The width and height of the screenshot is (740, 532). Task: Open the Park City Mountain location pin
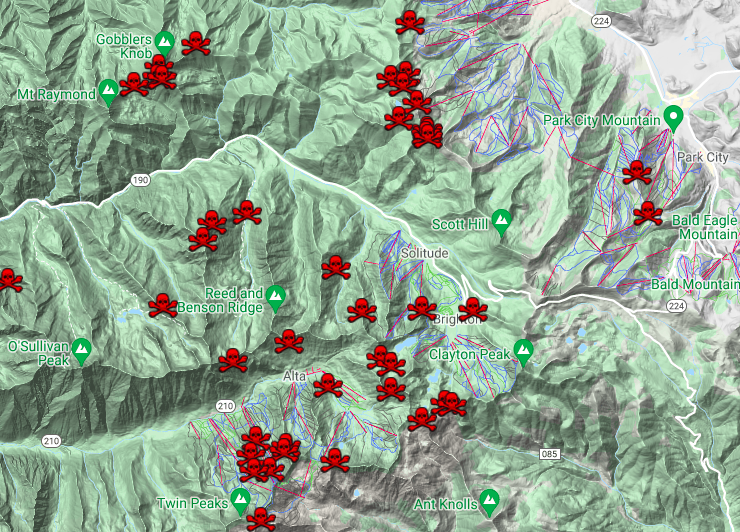[x=674, y=119]
